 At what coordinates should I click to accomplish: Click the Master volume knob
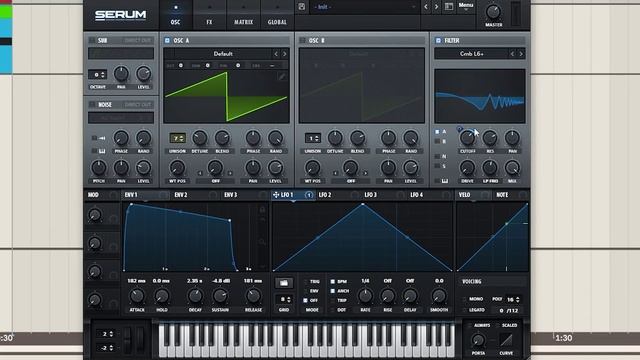click(x=493, y=12)
